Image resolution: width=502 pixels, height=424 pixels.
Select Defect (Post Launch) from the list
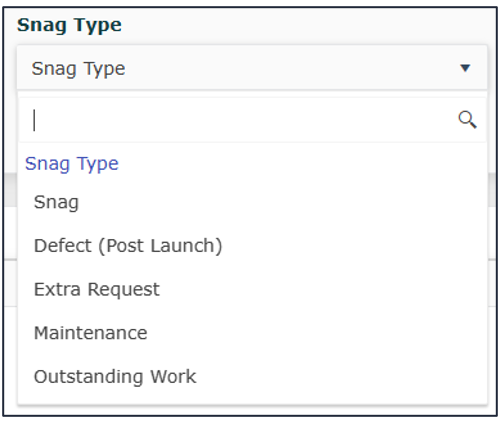tap(252, 246)
